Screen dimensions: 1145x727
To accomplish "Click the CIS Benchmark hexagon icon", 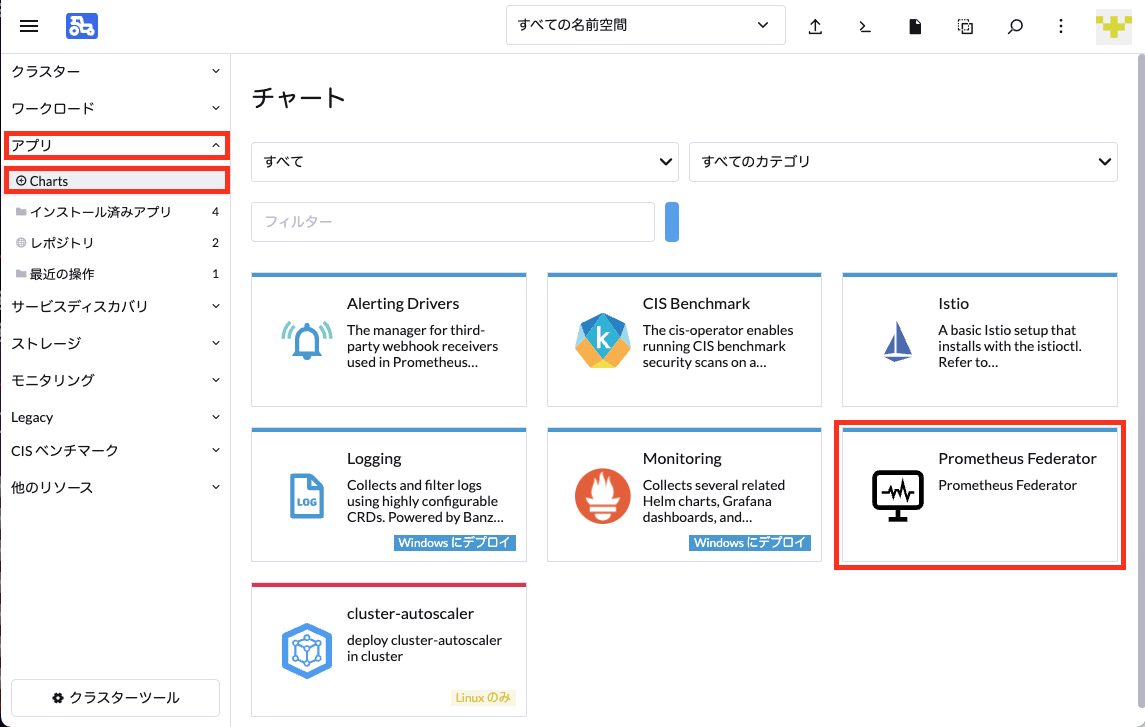I will (602, 340).
